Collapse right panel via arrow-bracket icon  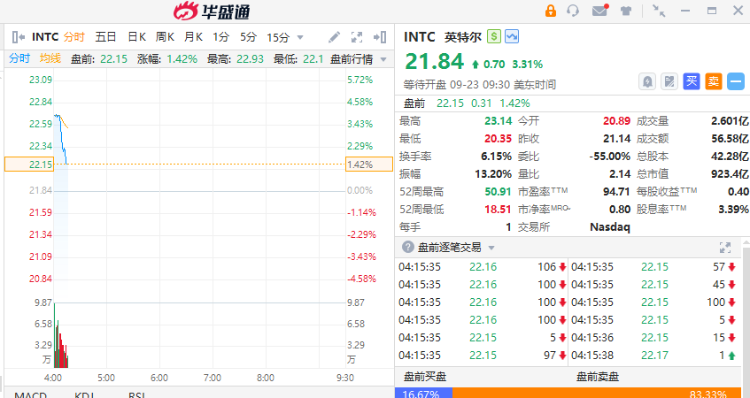tap(380, 37)
